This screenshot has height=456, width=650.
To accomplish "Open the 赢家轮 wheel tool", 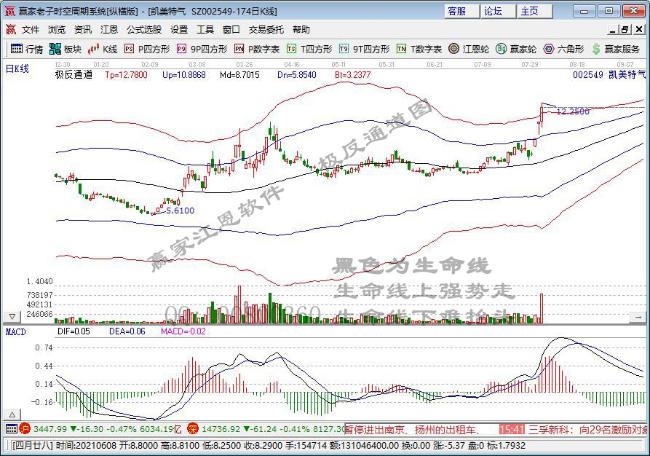I will pyautogui.click(x=516, y=49).
